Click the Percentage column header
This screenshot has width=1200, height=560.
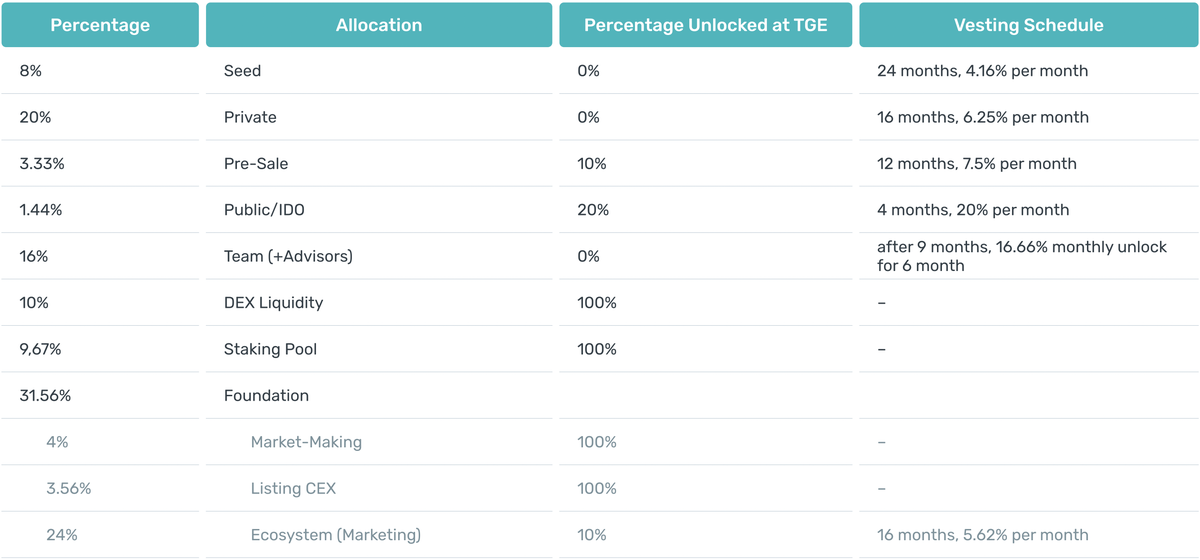tap(98, 25)
